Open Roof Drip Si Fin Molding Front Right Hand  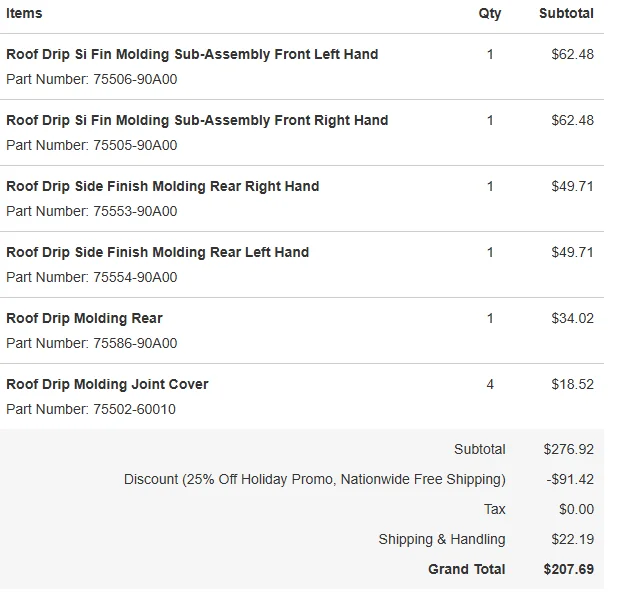click(197, 120)
